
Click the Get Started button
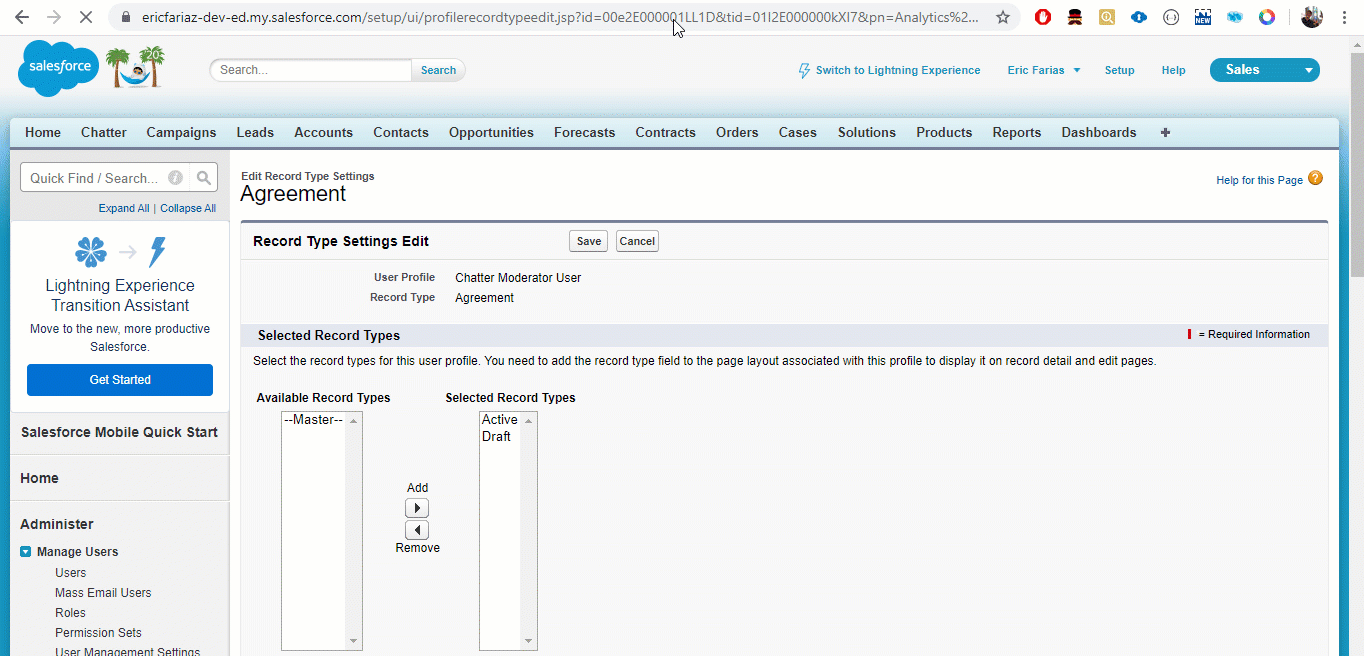pyautogui.click(x=120, y=380)
